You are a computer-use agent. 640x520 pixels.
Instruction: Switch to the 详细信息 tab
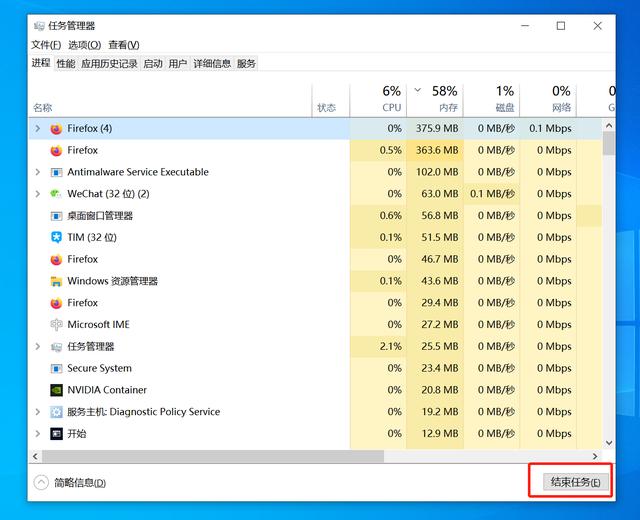coord(212,64)
